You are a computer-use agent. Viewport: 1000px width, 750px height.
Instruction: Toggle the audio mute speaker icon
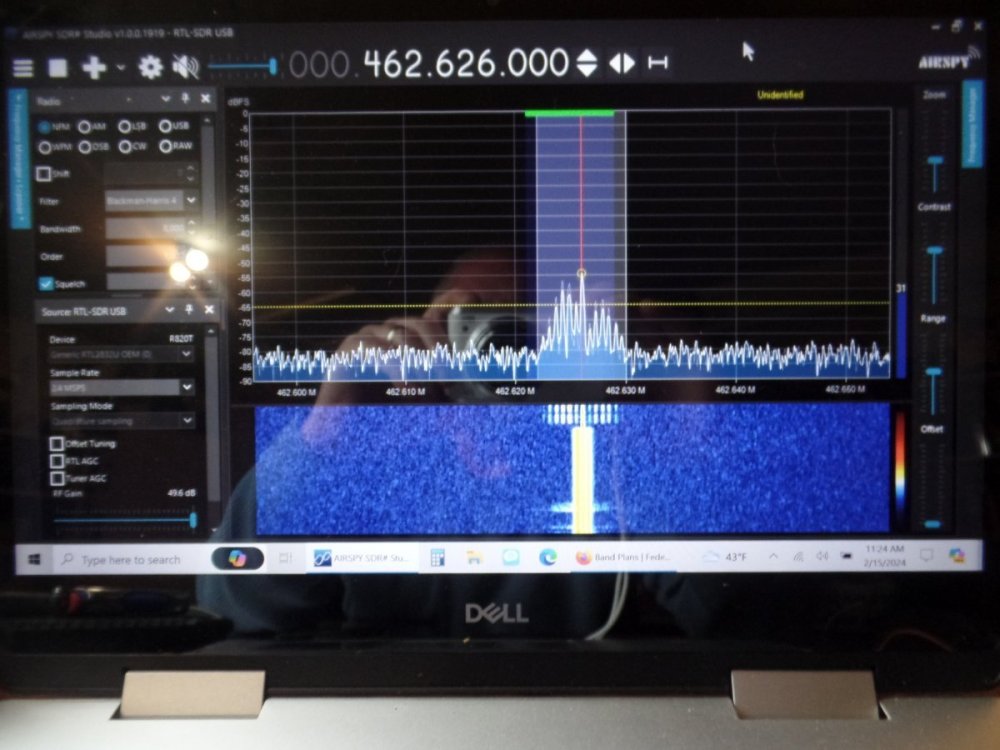[x=184, y=67]
